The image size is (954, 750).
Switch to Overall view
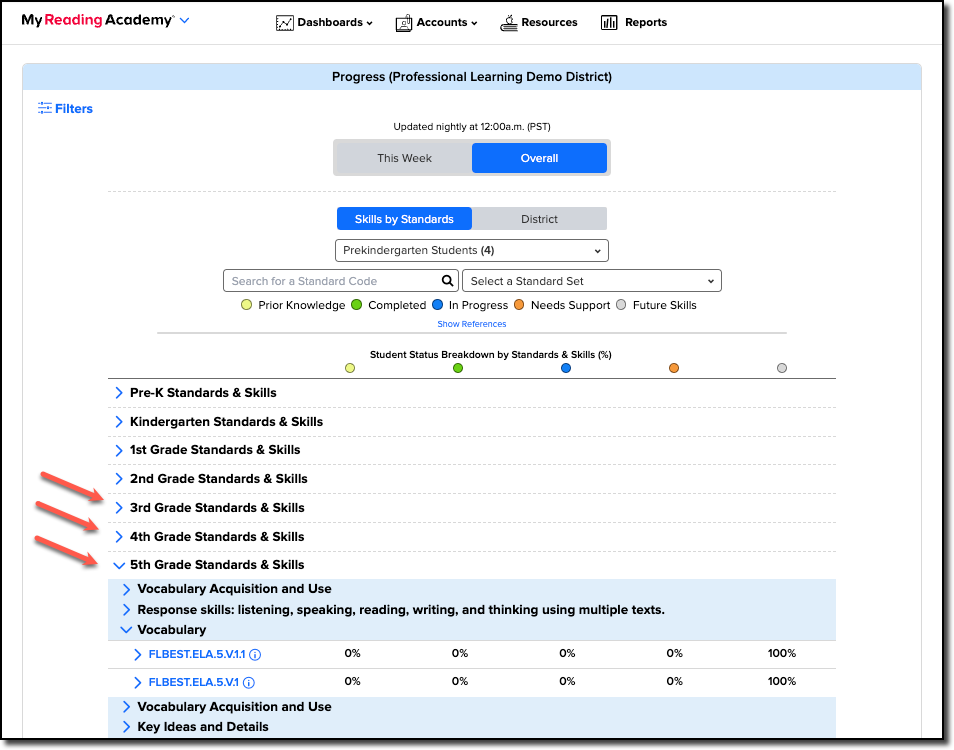[x=539, y=158]
